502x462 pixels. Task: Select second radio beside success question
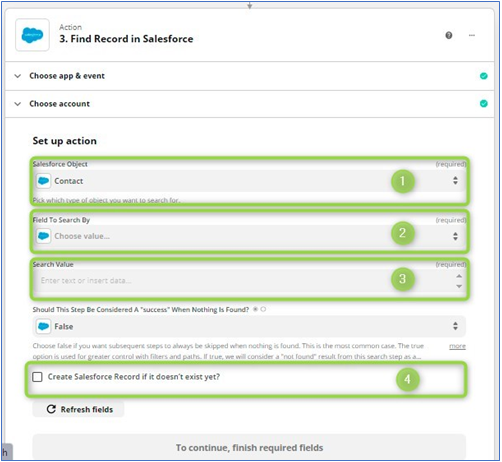click(263, 309)
